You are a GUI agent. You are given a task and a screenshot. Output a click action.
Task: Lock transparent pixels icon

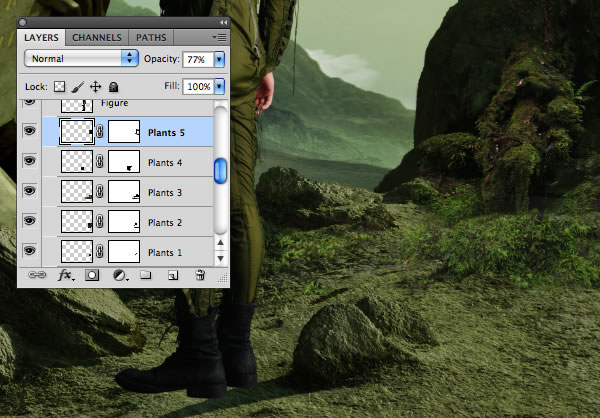pos(59,87)
